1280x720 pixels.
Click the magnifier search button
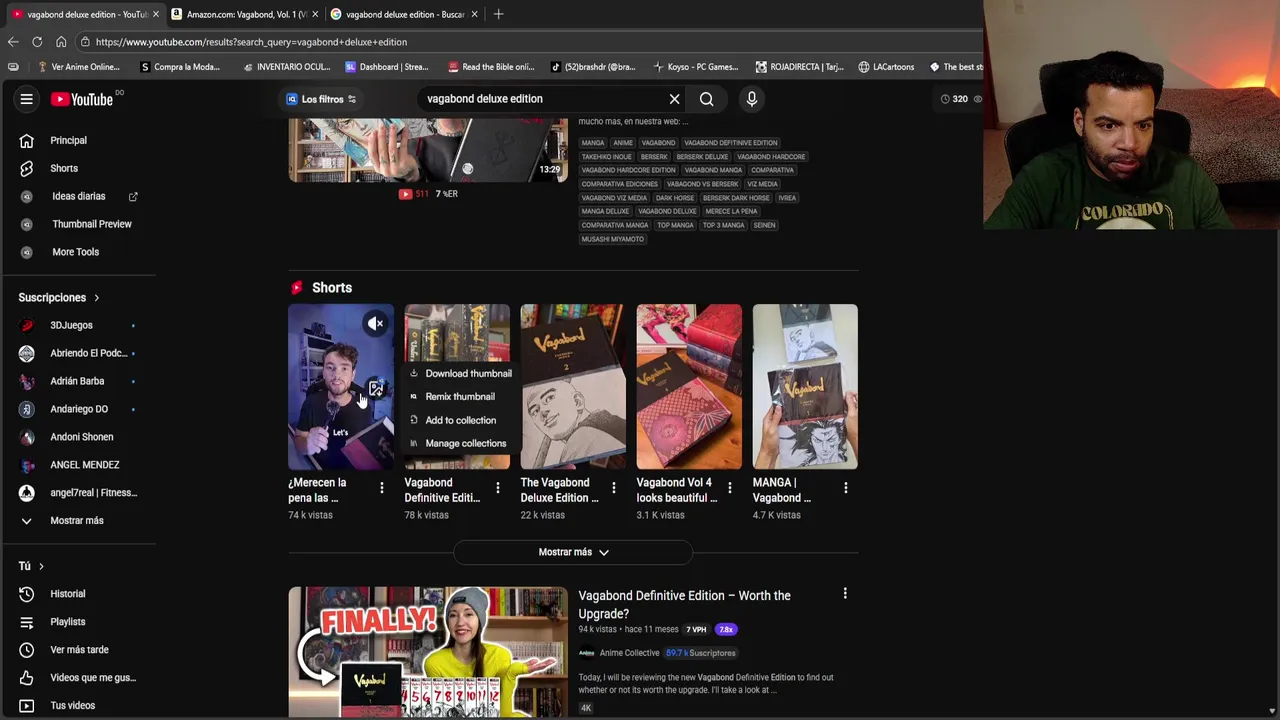point(707,99)
